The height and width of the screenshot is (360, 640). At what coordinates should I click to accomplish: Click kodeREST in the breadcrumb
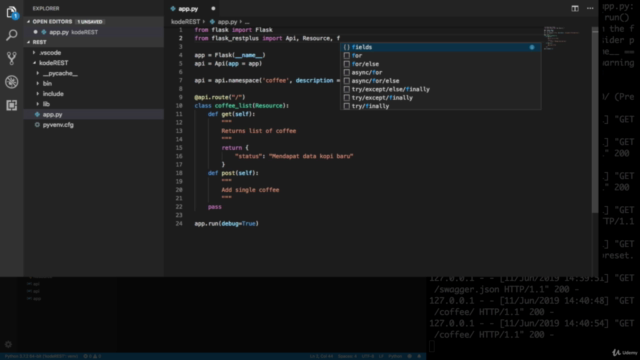pos(185,22)
